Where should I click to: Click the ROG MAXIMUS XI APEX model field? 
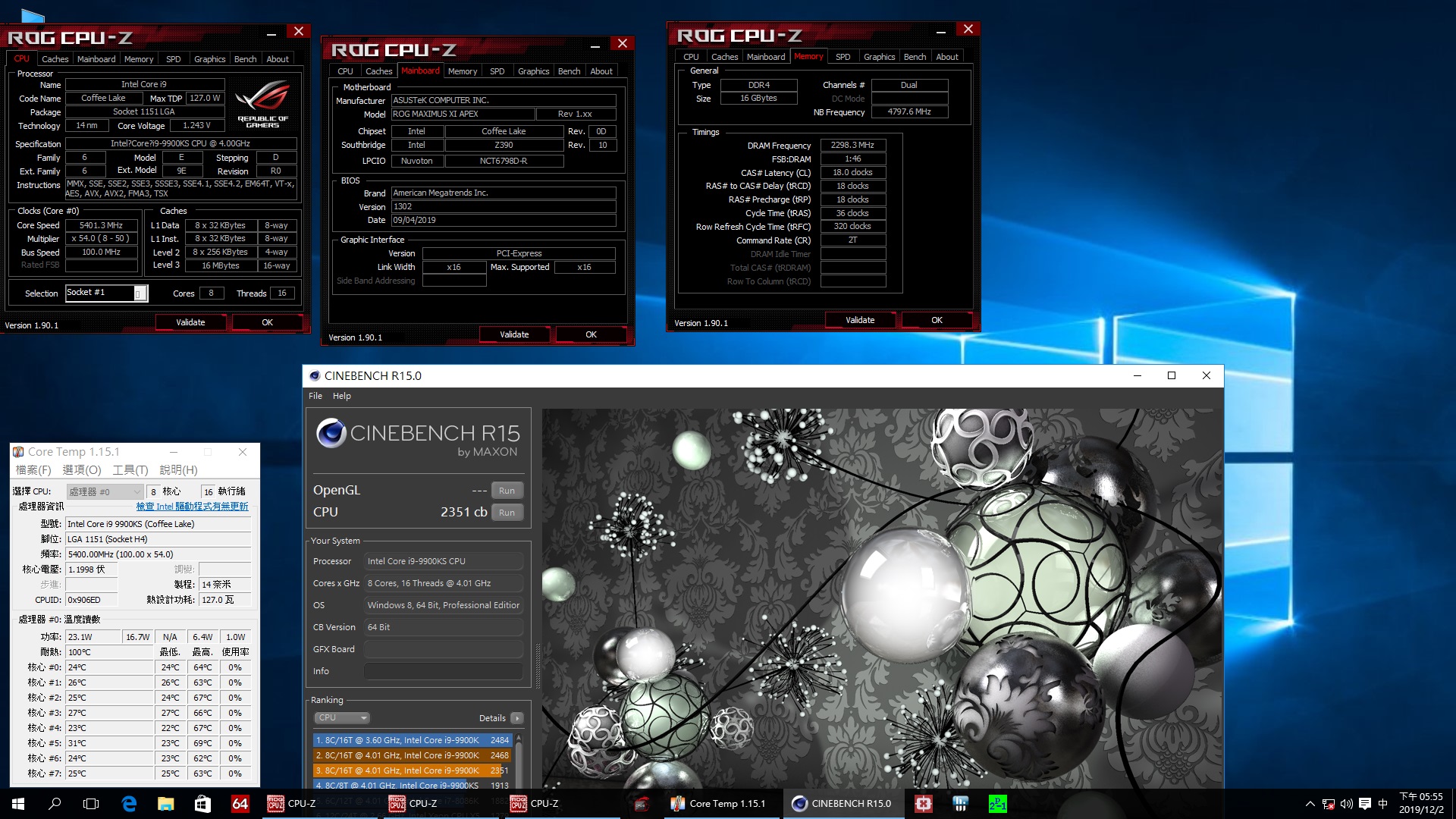click(x=462, y=114)
